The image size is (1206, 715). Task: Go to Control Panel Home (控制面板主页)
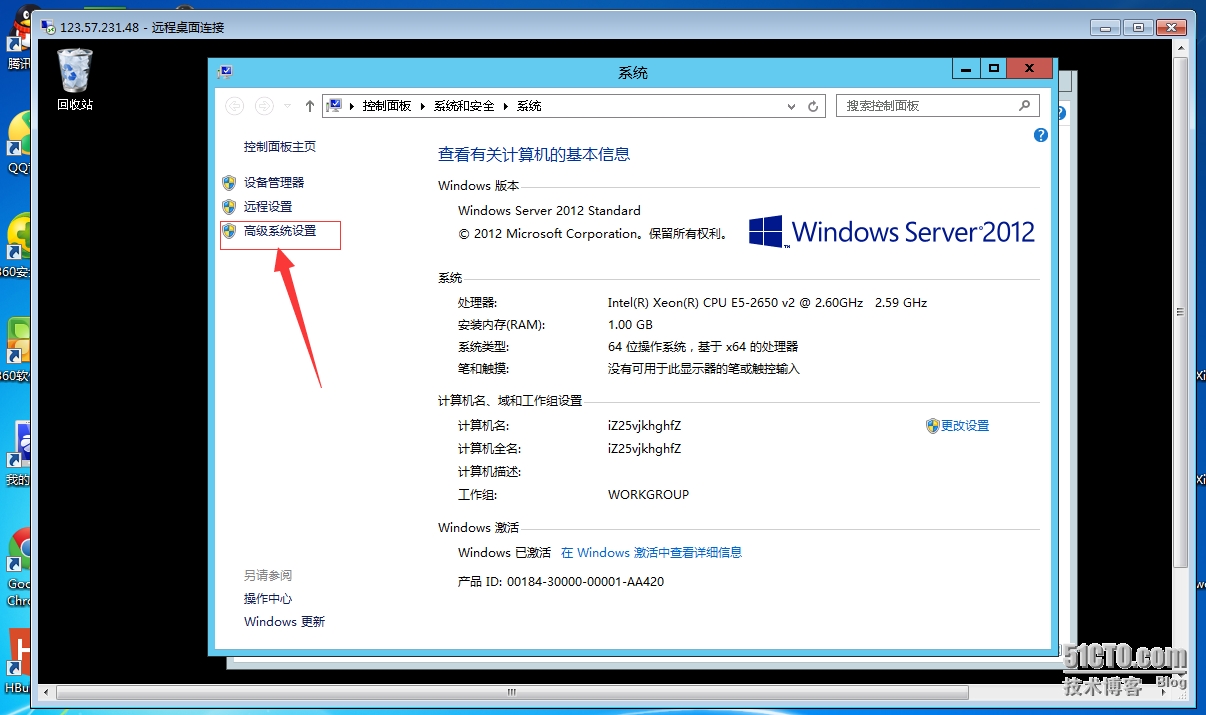[280, 147]
